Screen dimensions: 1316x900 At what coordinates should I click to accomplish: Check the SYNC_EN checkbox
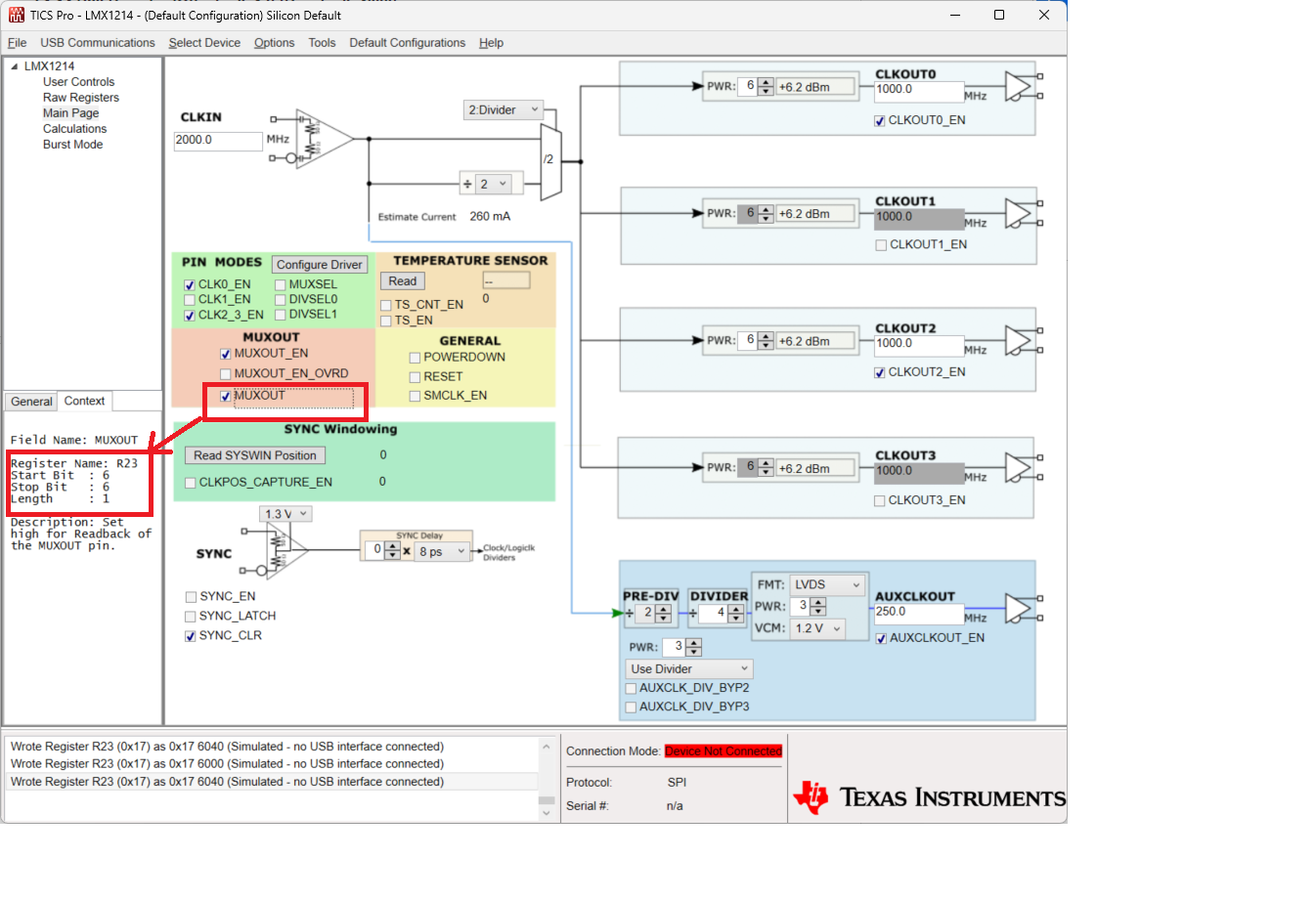191,597
